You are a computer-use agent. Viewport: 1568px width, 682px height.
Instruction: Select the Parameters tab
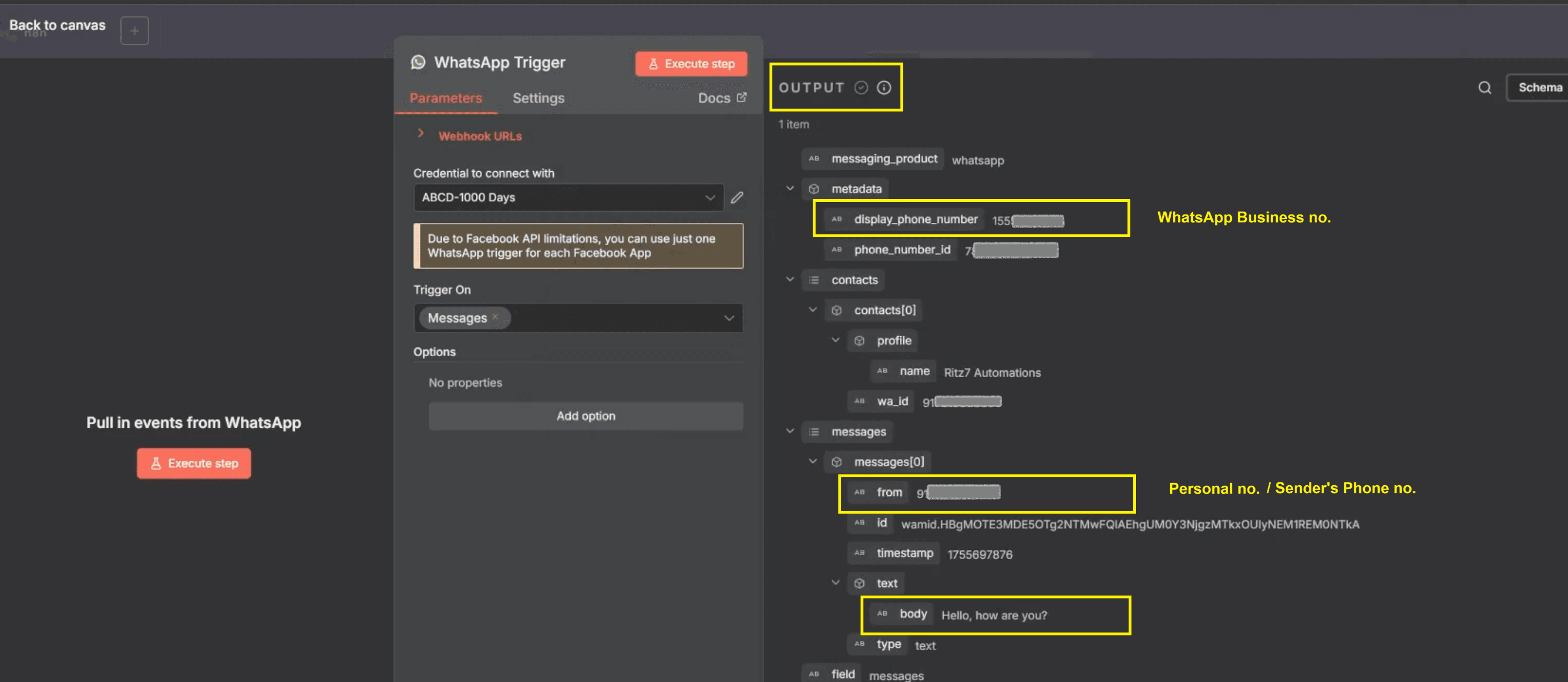(x=446, y=98)
